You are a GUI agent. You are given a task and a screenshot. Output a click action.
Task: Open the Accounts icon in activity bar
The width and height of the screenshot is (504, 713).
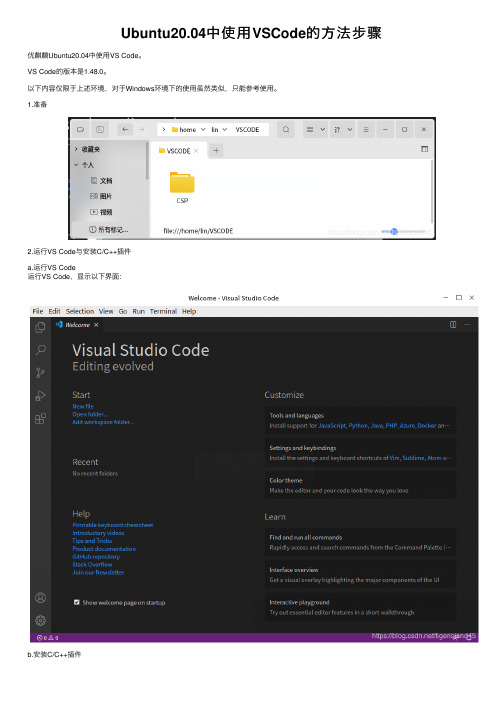tap(40, 598)
